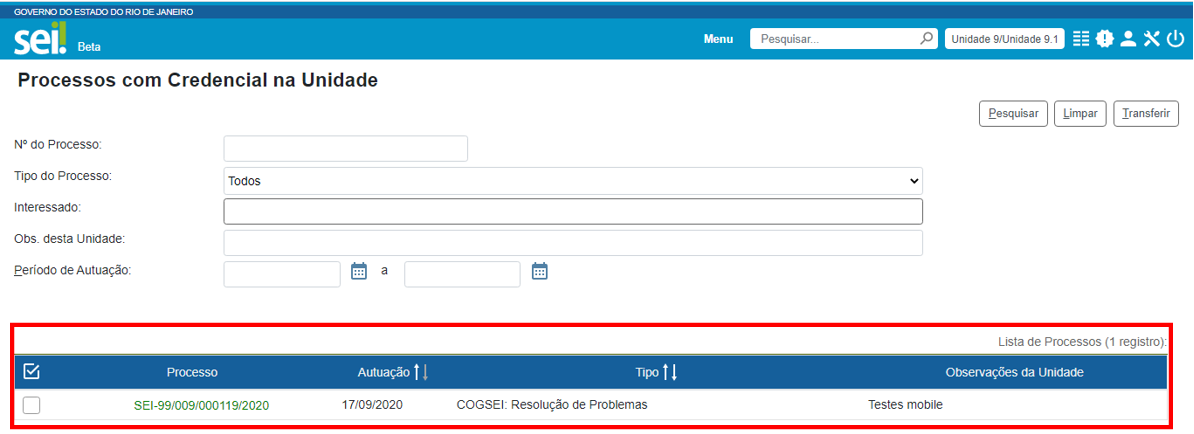The image size is (1194, 434).
Task: Click the alert badge icon in header
Action: coord(1104,39)
